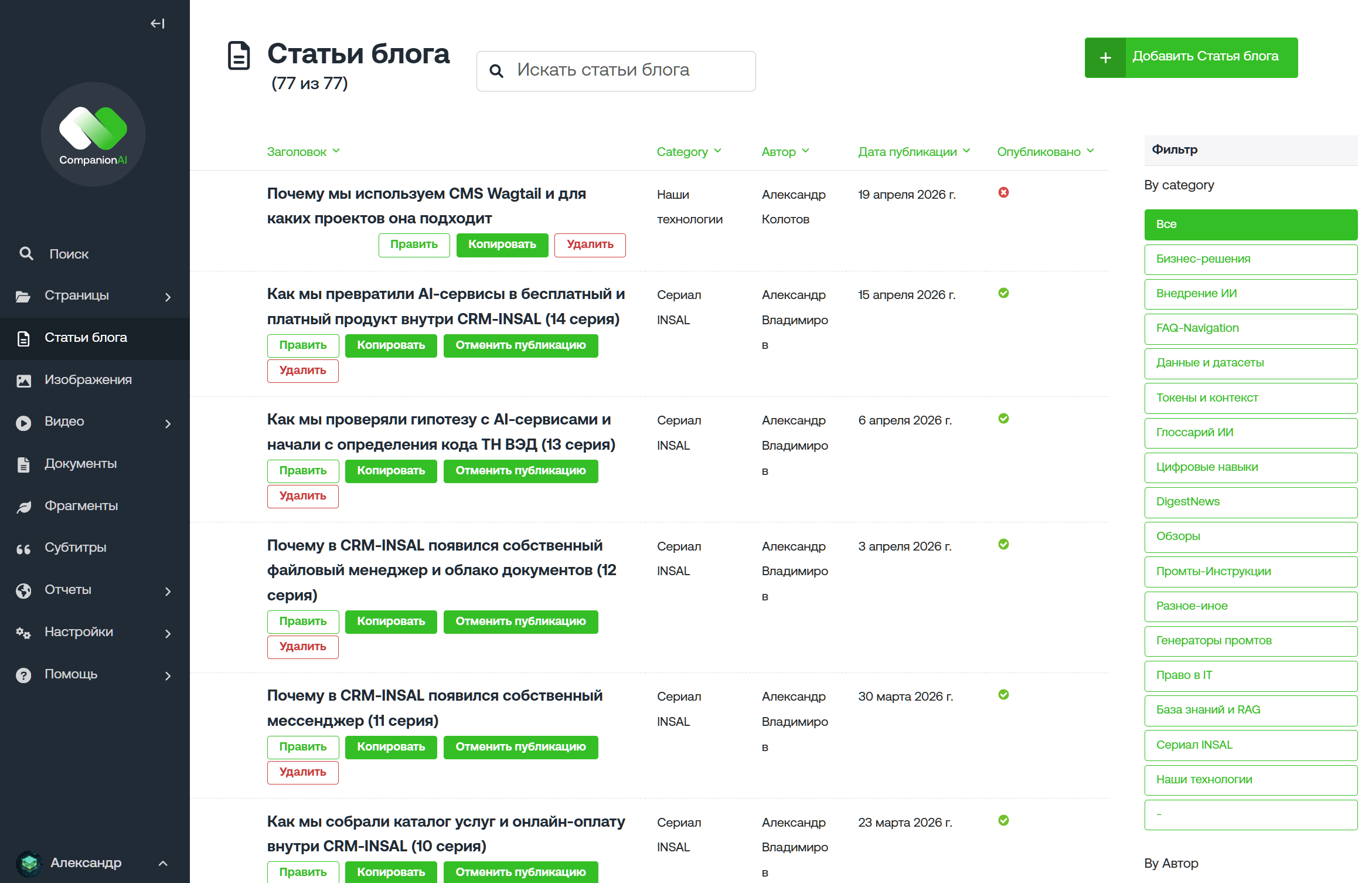Screen dimensions: 1372x883
Task: Open the Video menu item
Action: [64, 422]
